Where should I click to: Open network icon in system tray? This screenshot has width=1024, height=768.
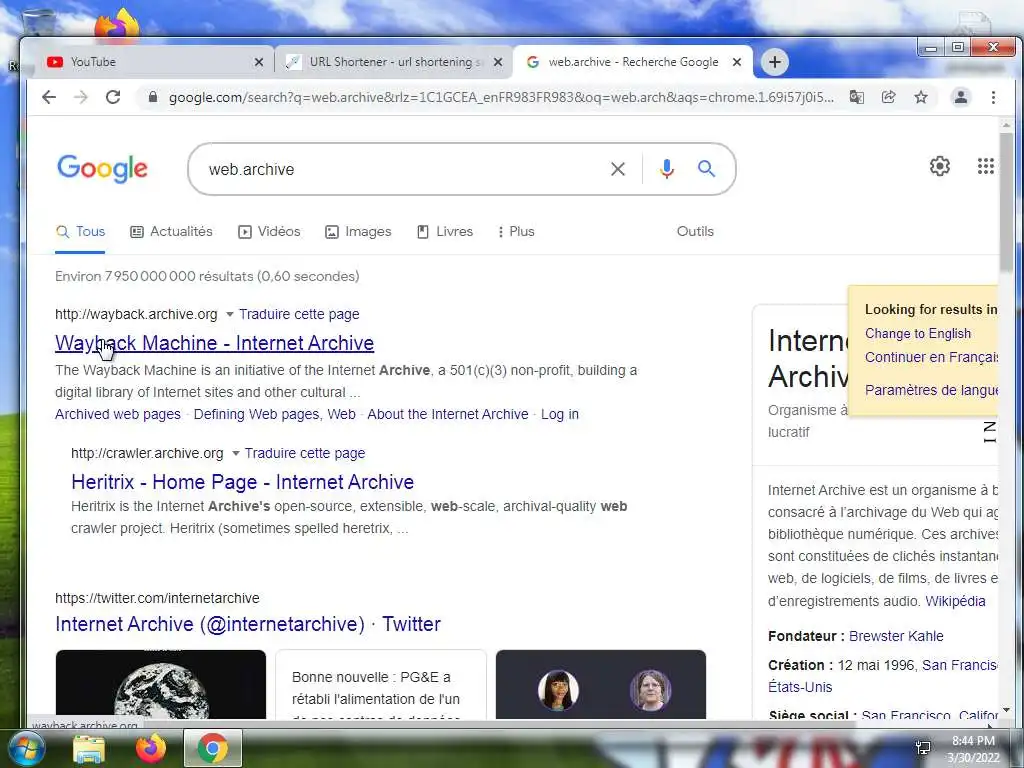923,748
